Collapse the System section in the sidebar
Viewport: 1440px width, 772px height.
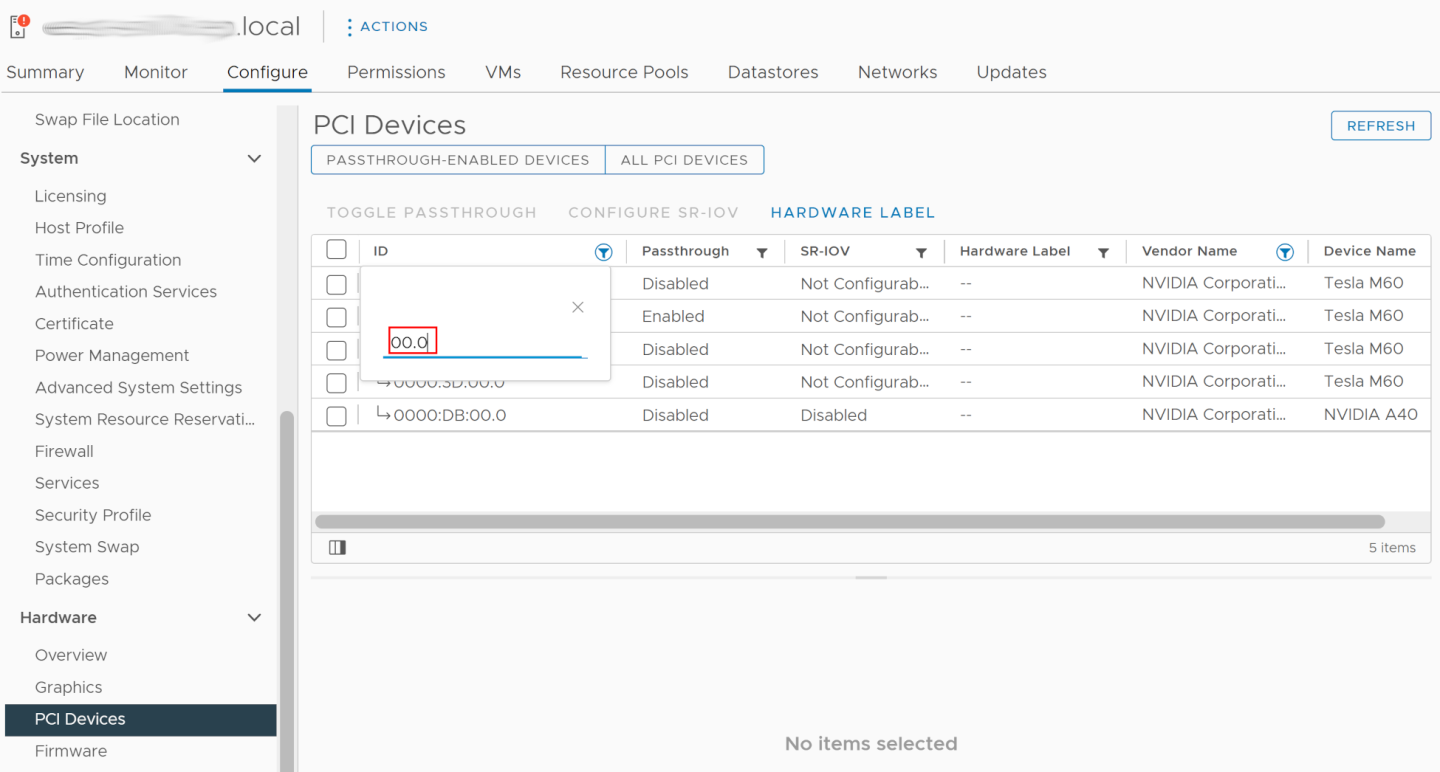(254, 158)
